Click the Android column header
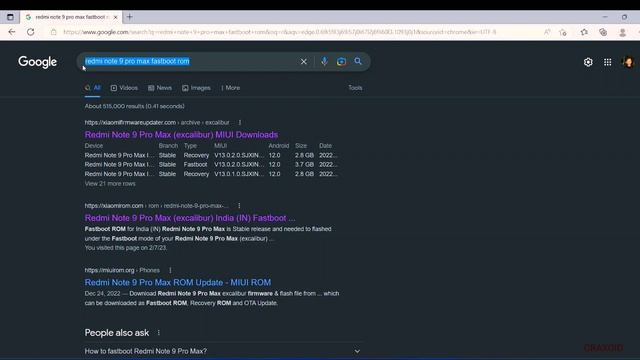 pyautogui.click(x=279, y=146)
